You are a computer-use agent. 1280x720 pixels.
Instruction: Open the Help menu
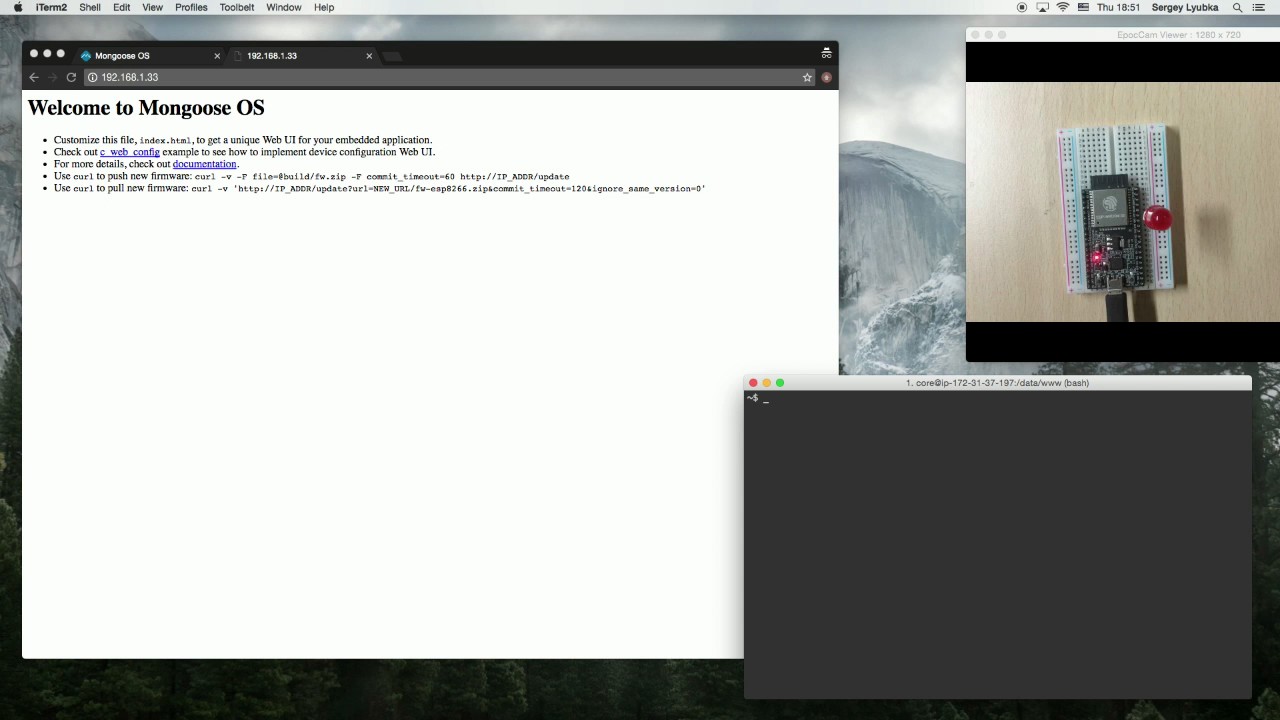(324, 7)
